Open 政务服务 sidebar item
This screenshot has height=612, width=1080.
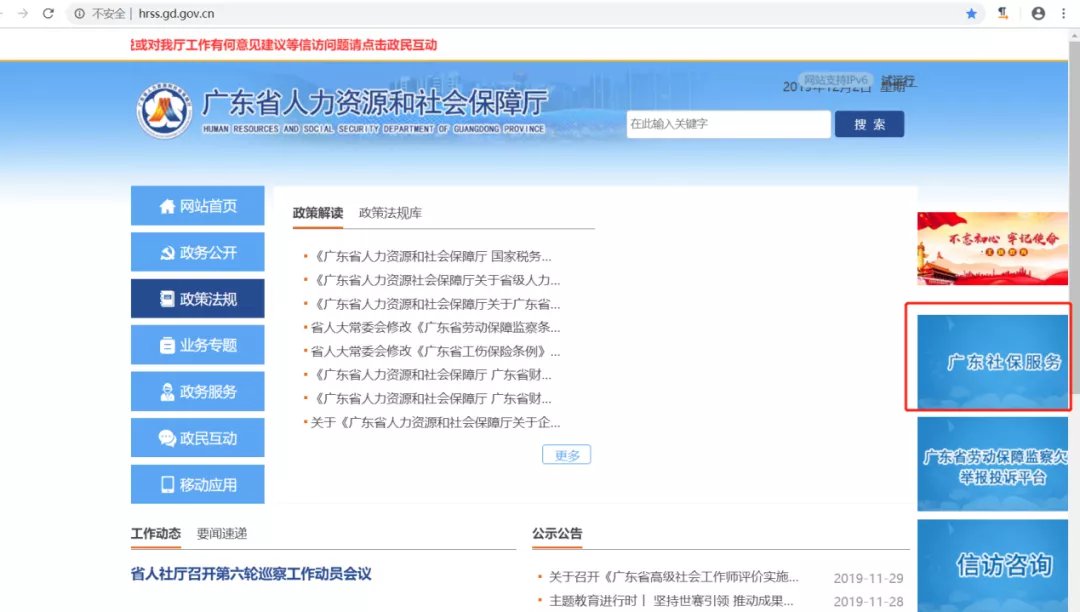click(198, 392)
